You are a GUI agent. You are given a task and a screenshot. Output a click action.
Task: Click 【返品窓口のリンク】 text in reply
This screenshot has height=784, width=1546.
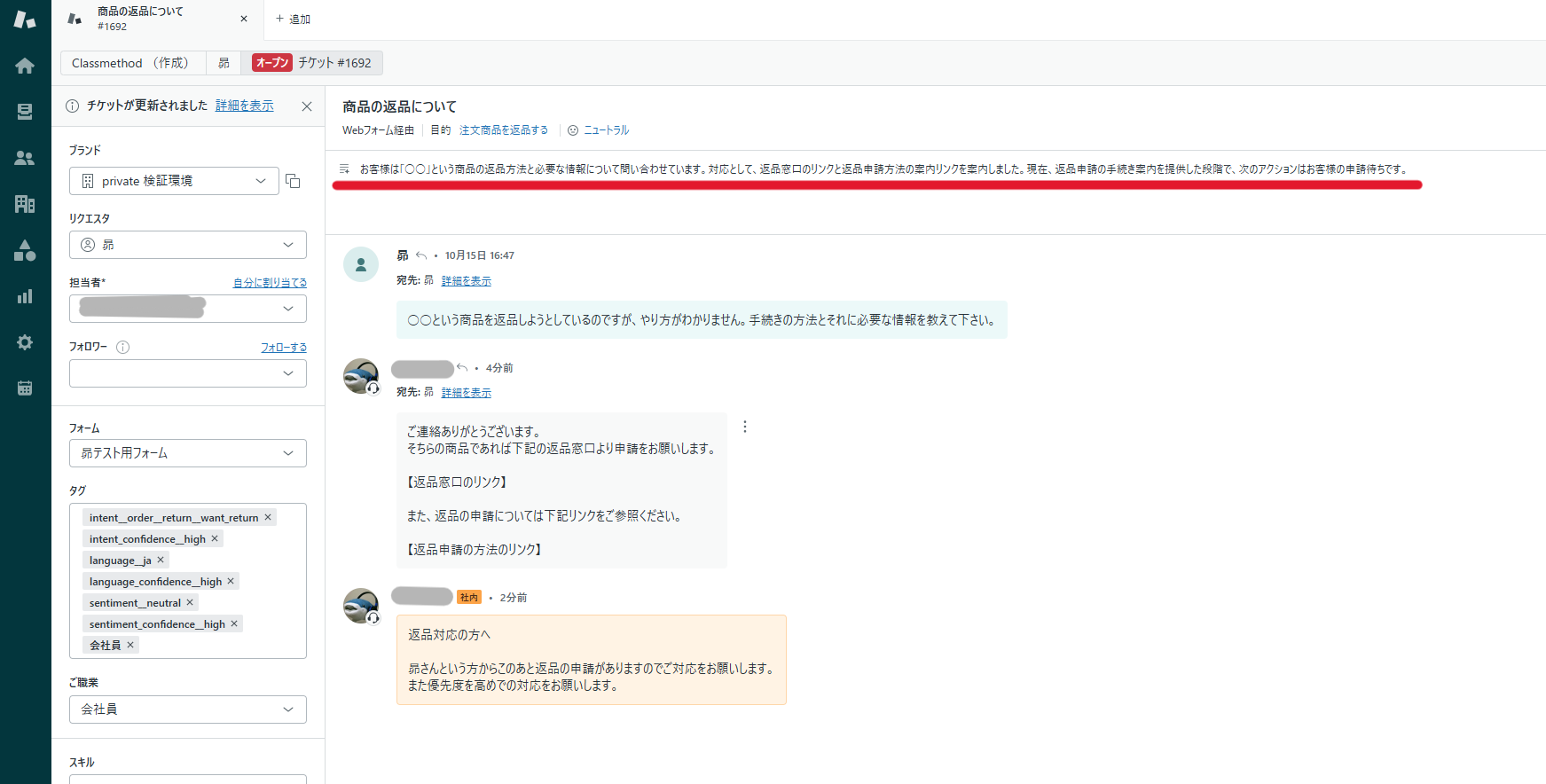click(457, 482)
